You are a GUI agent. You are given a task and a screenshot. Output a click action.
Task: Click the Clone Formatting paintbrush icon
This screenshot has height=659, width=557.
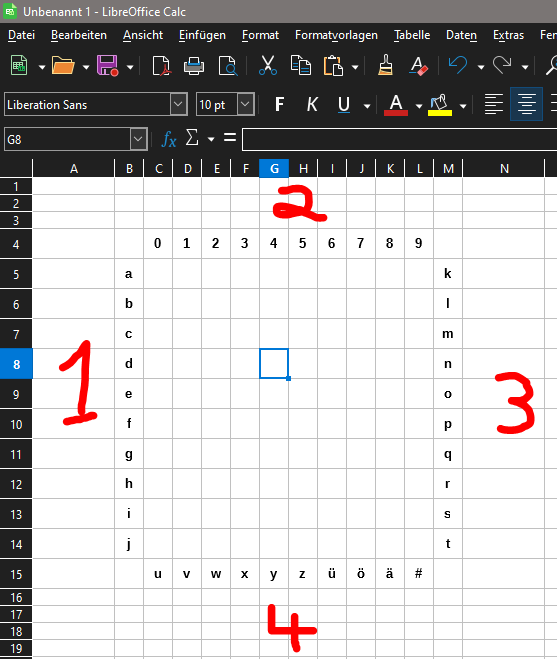point(385,66)
